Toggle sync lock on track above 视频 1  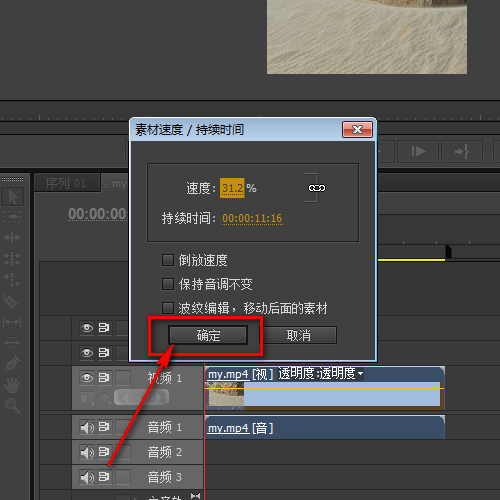pos(104,353)
